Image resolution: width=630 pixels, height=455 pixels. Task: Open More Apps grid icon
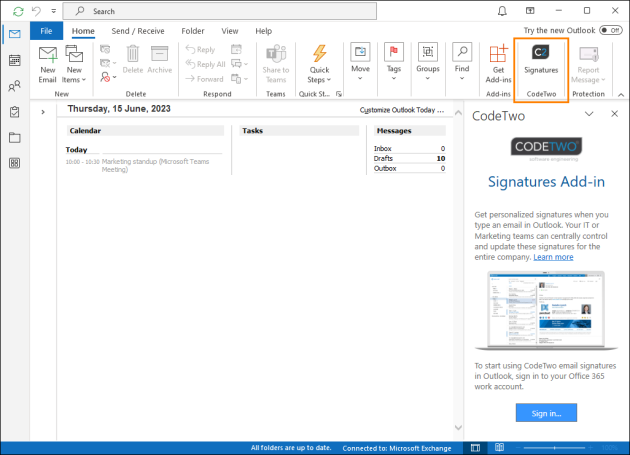point(15,163)
